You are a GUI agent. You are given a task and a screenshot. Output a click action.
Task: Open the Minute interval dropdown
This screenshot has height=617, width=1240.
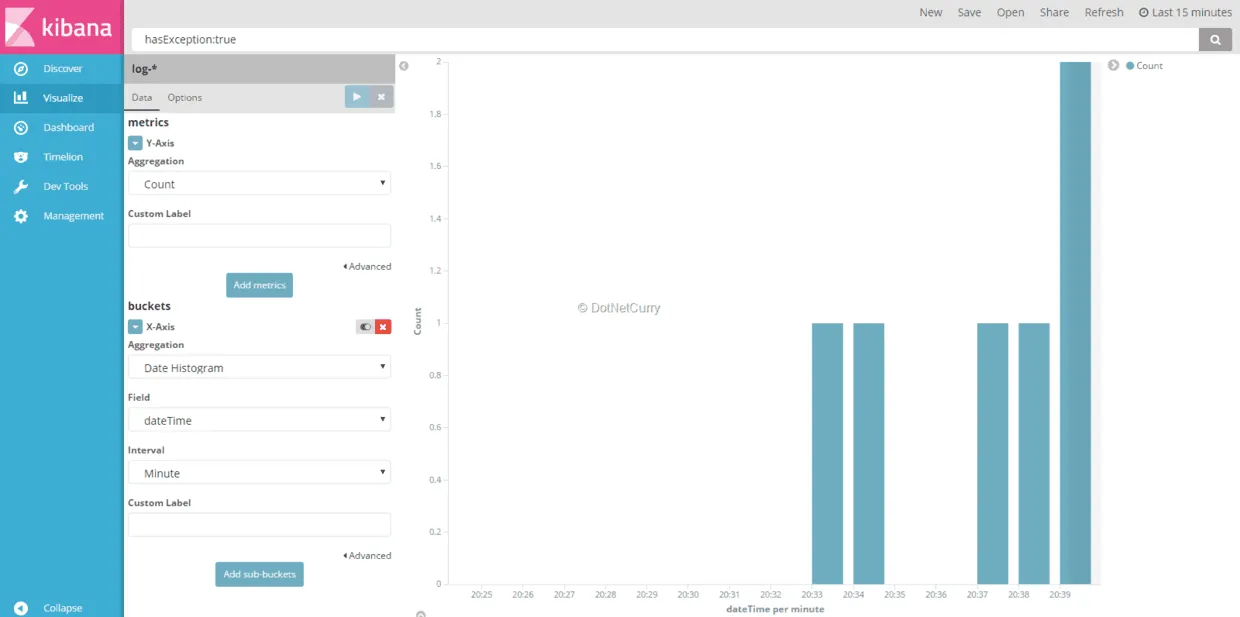click(259, 473)
